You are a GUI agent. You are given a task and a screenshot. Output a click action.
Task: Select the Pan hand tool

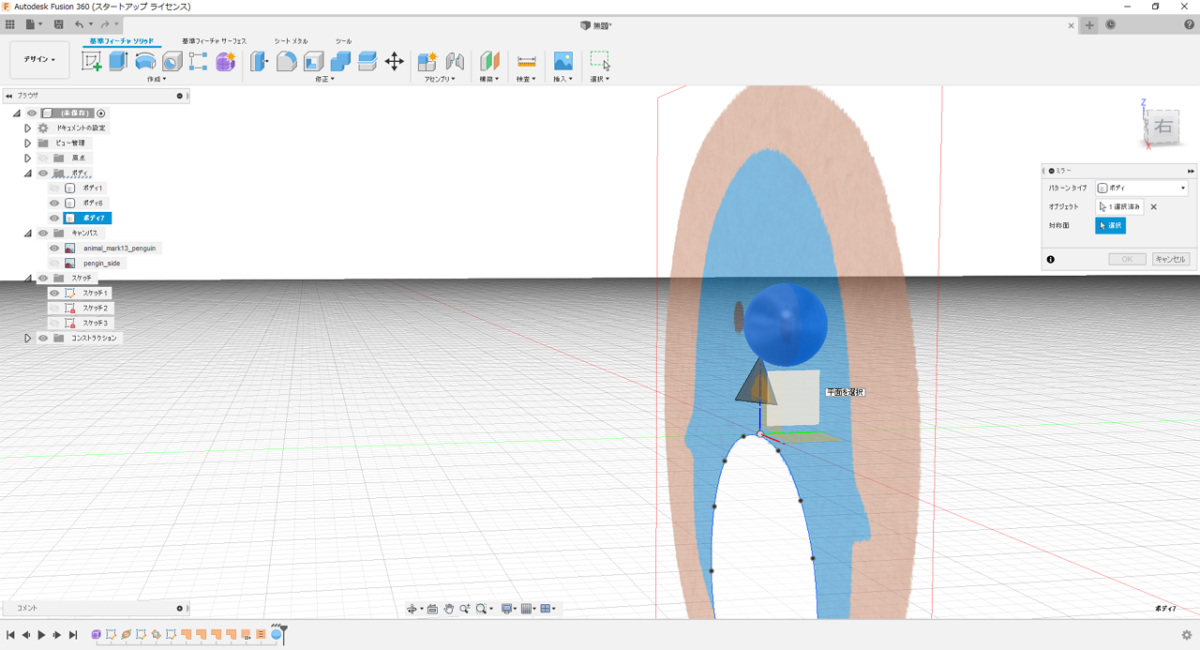pyautogui.click(x=450, y=608)
